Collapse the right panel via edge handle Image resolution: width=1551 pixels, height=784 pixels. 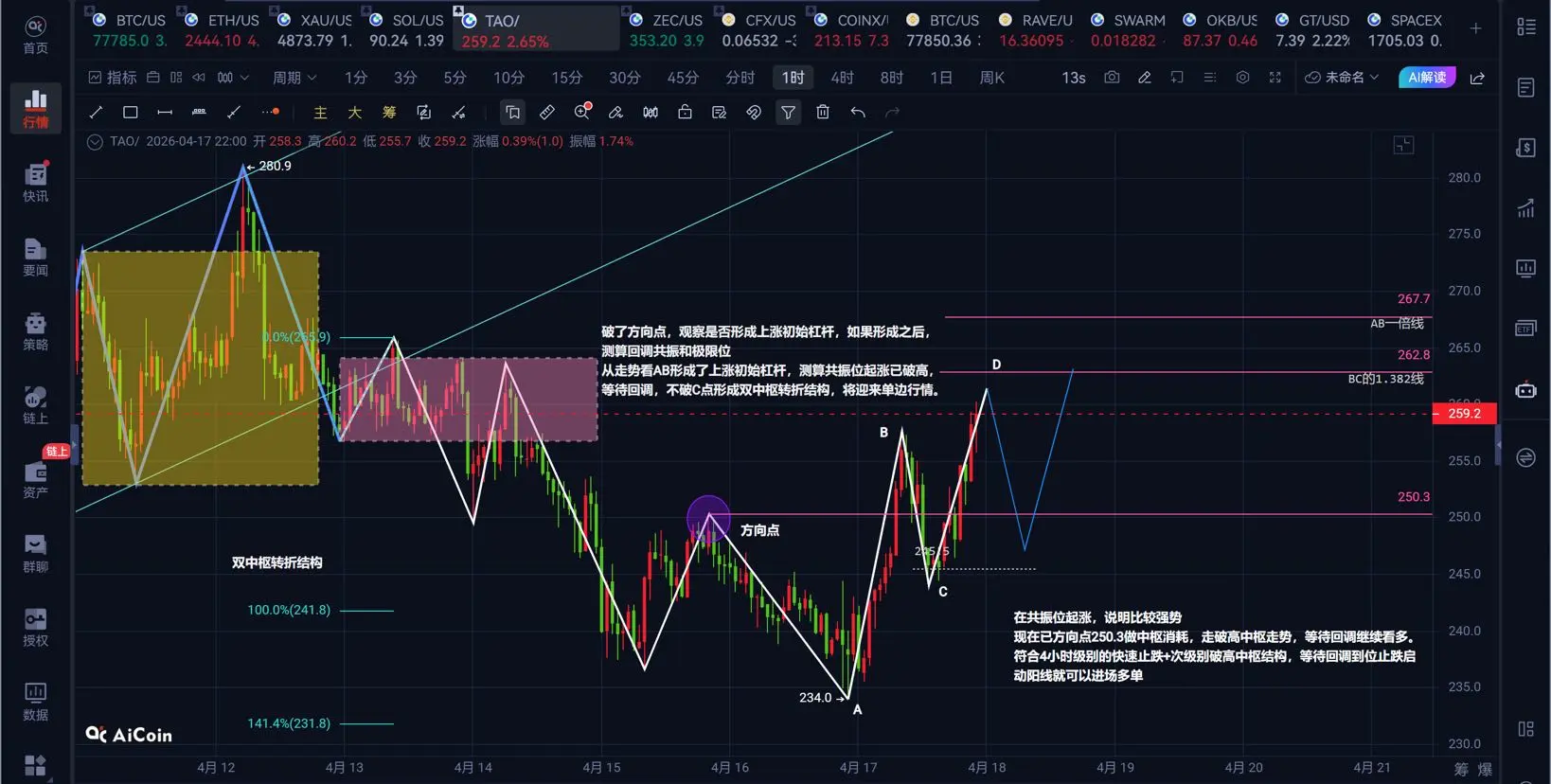(x=1498, y=445)
